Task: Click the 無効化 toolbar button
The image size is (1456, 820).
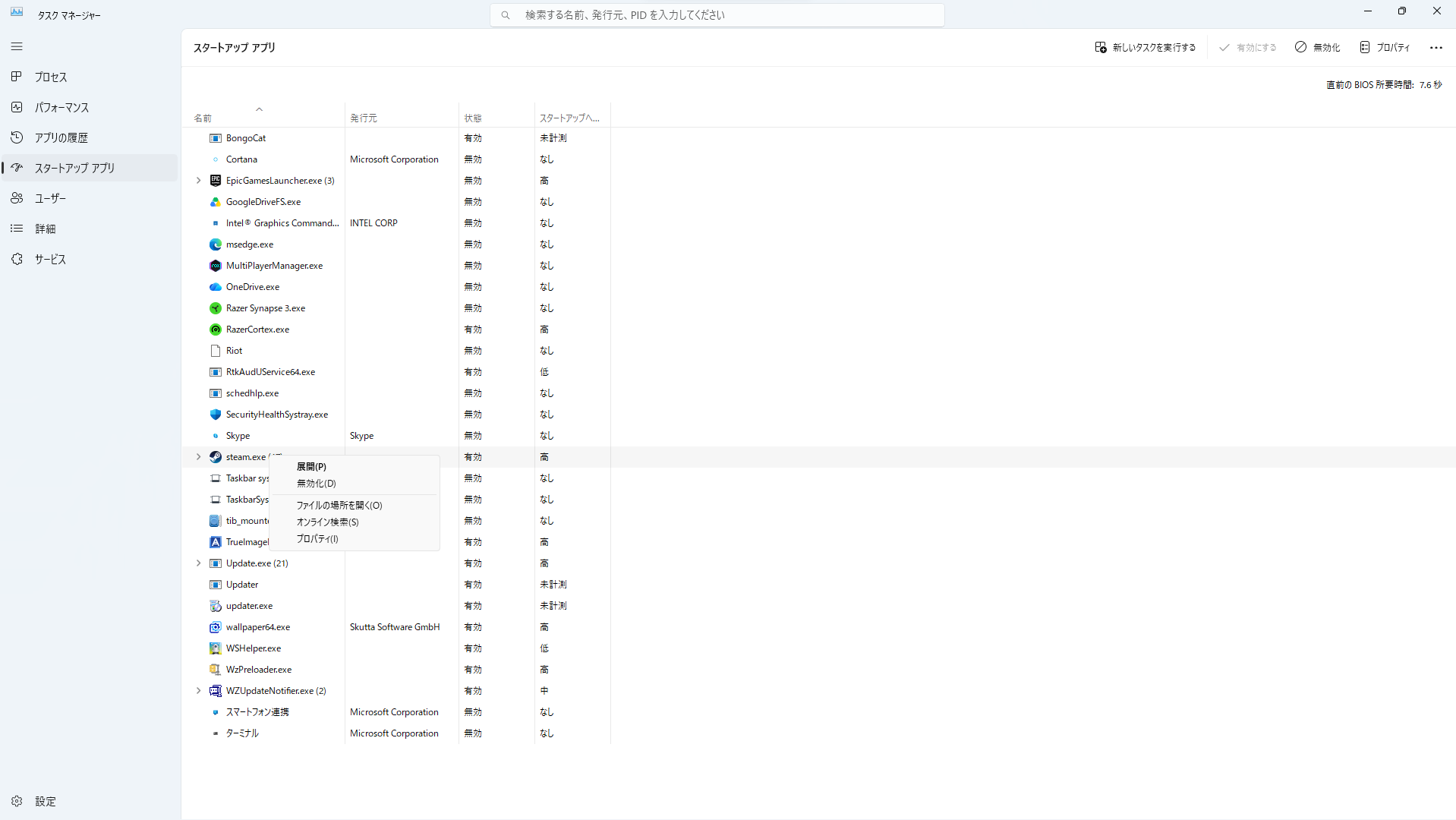Action: point(1317,47)
